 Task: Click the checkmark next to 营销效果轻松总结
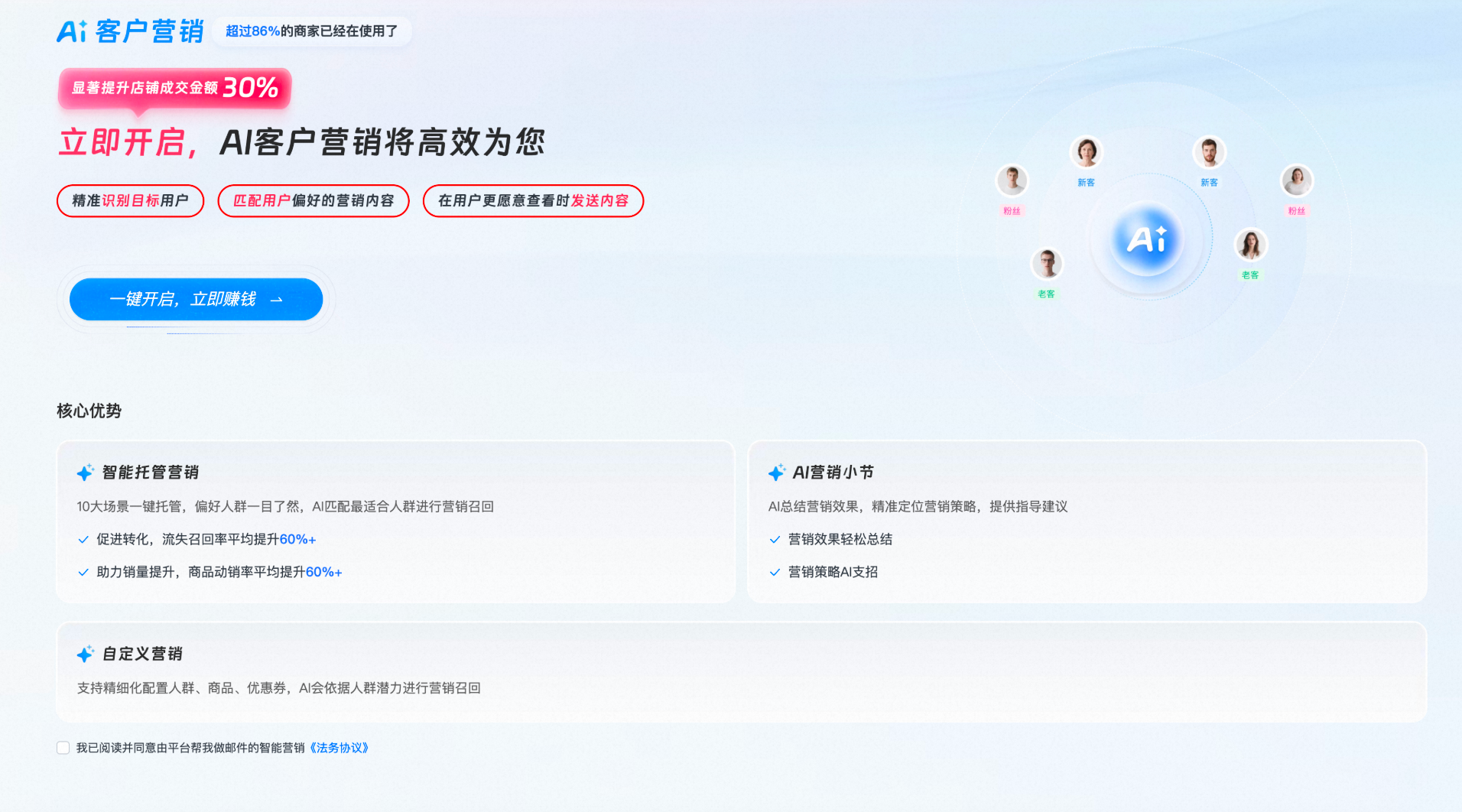[775, 540]
